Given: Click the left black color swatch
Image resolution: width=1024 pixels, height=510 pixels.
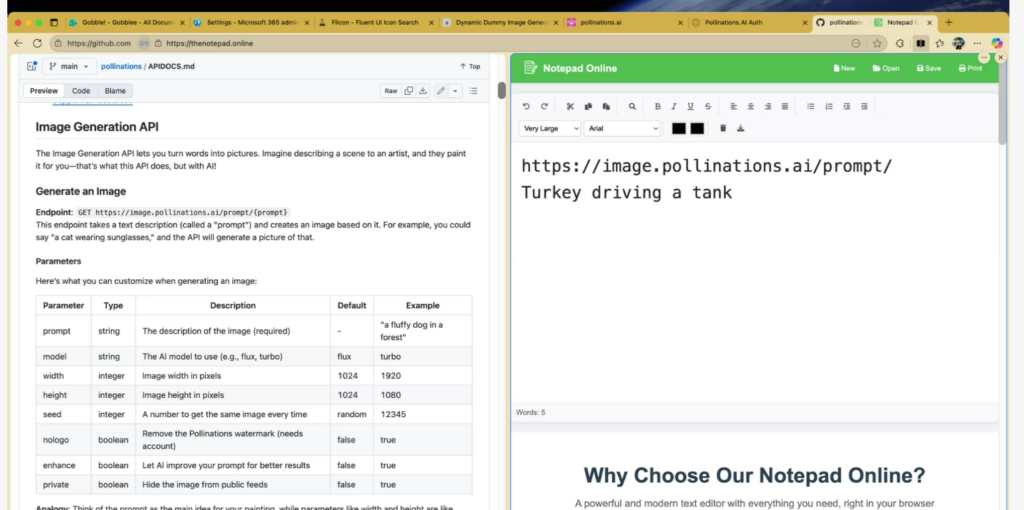Looking at the screenshot, I should click(679, 128).
